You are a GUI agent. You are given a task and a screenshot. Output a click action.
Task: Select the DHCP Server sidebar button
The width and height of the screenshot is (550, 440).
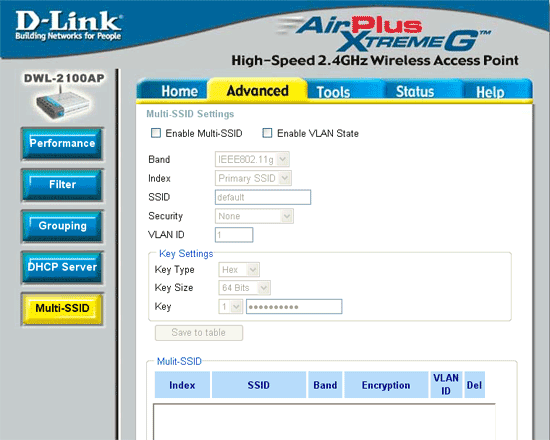62,267
